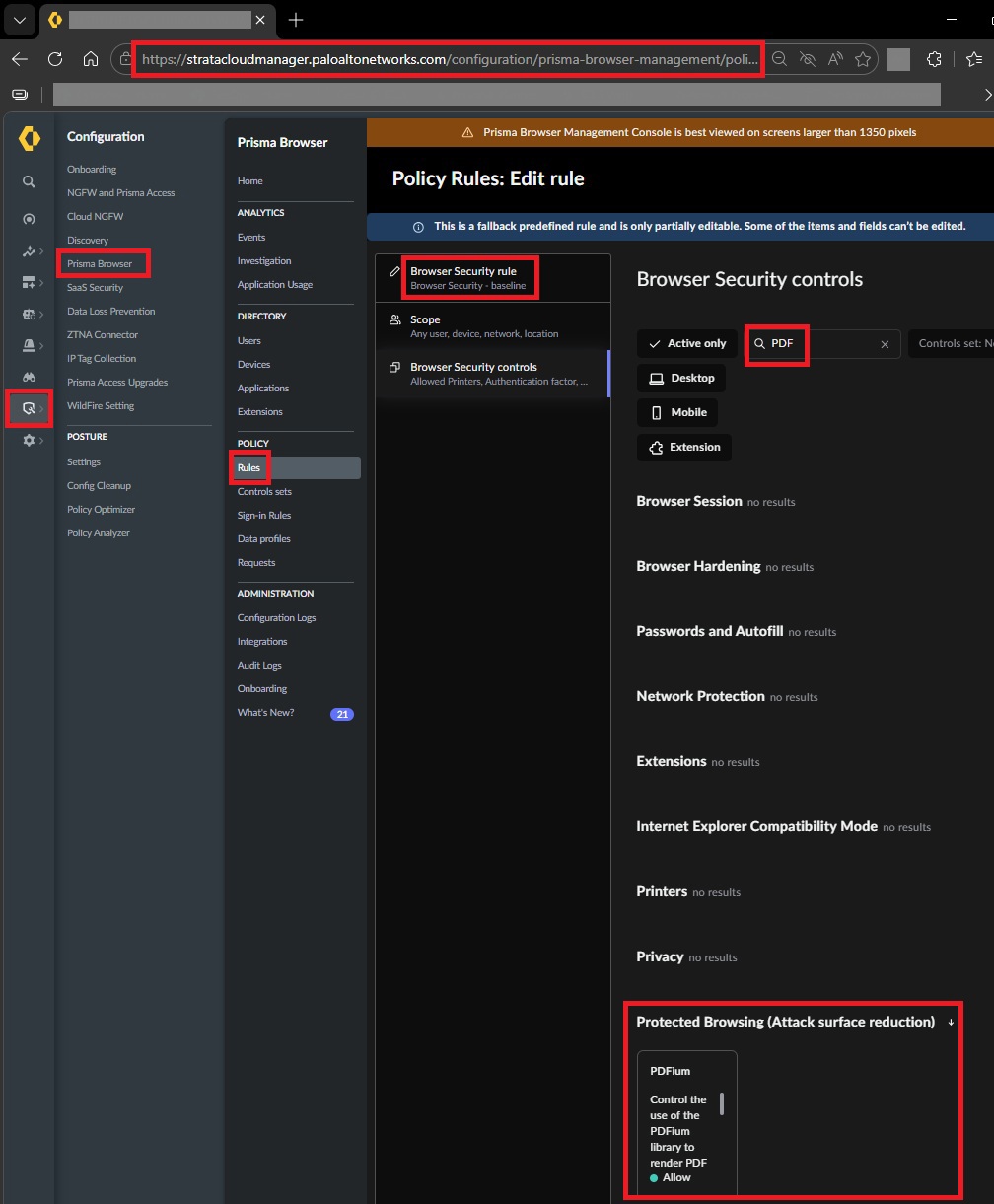Go to Prisma Browser Home
Viewport: 994px width, 1204px height.
250,180
